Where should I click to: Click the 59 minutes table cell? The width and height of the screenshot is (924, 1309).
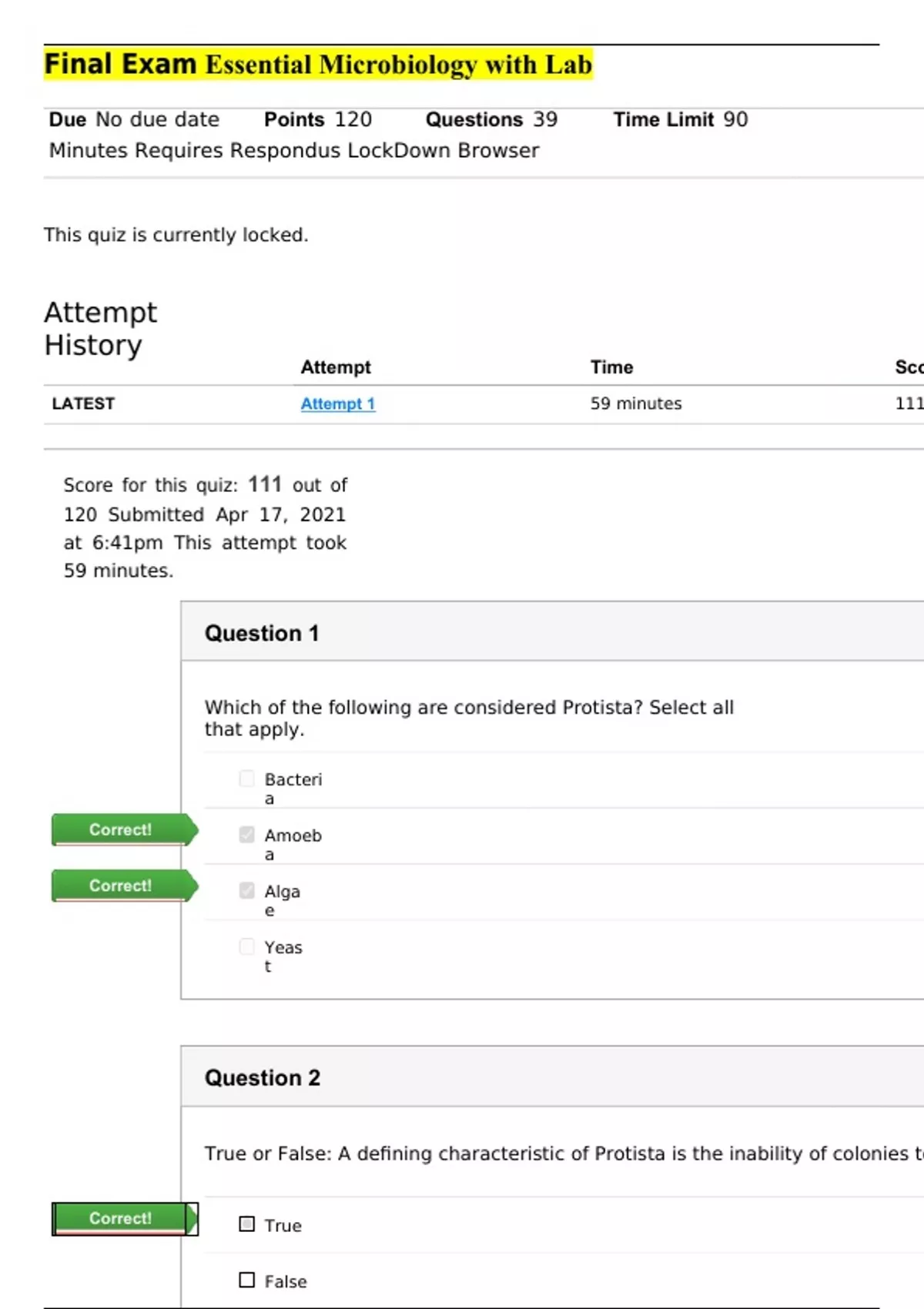[636, 403]
